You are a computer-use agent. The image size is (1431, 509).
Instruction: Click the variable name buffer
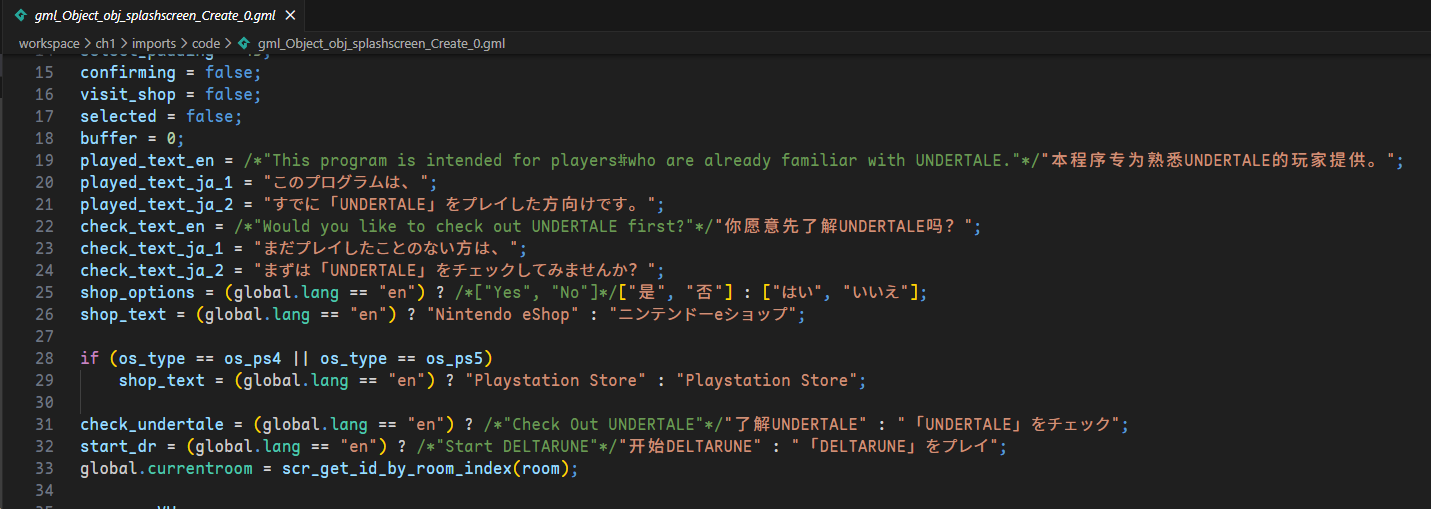coord(109,138)
